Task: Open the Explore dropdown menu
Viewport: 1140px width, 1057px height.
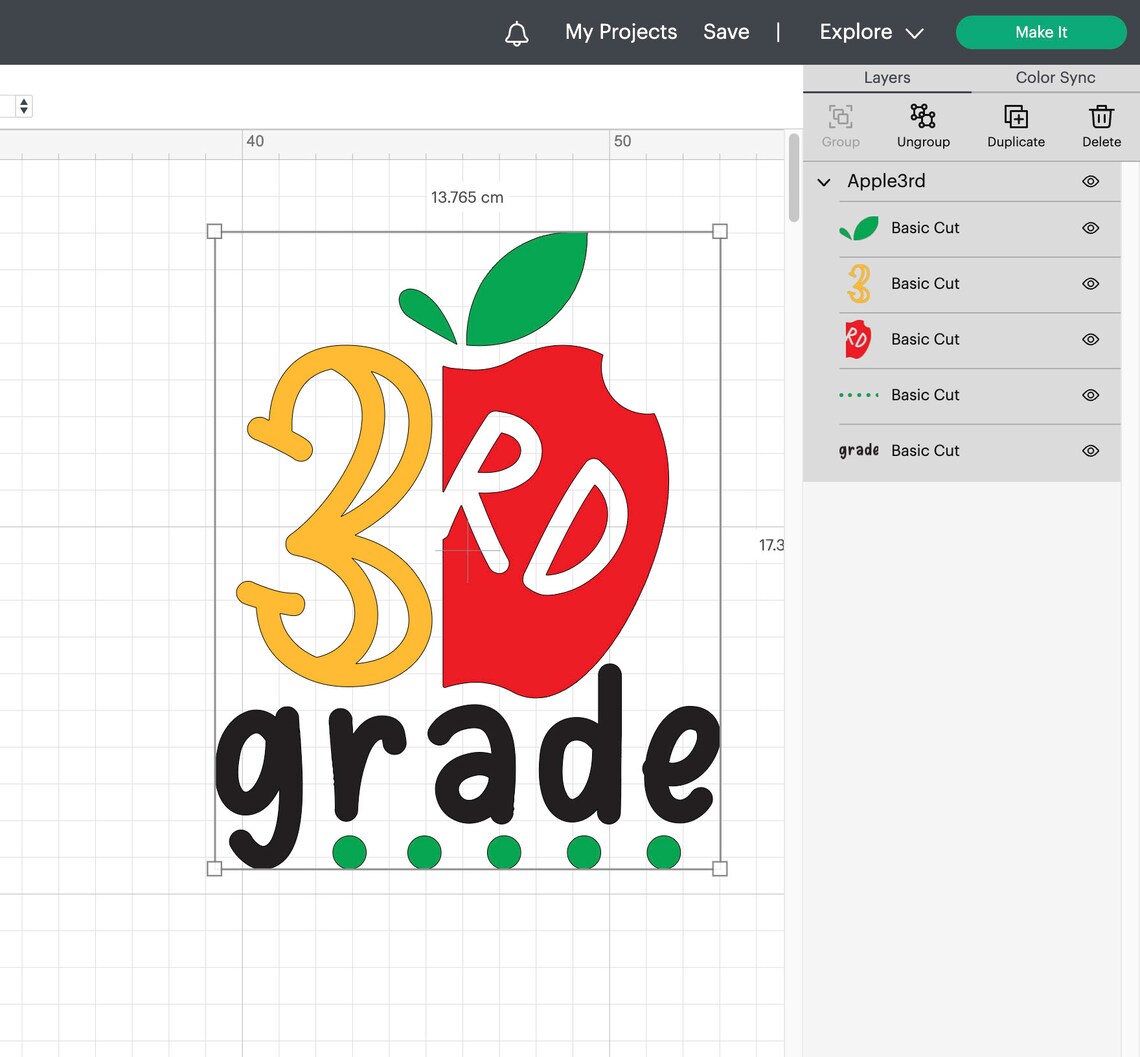Action: pos(869,32)
